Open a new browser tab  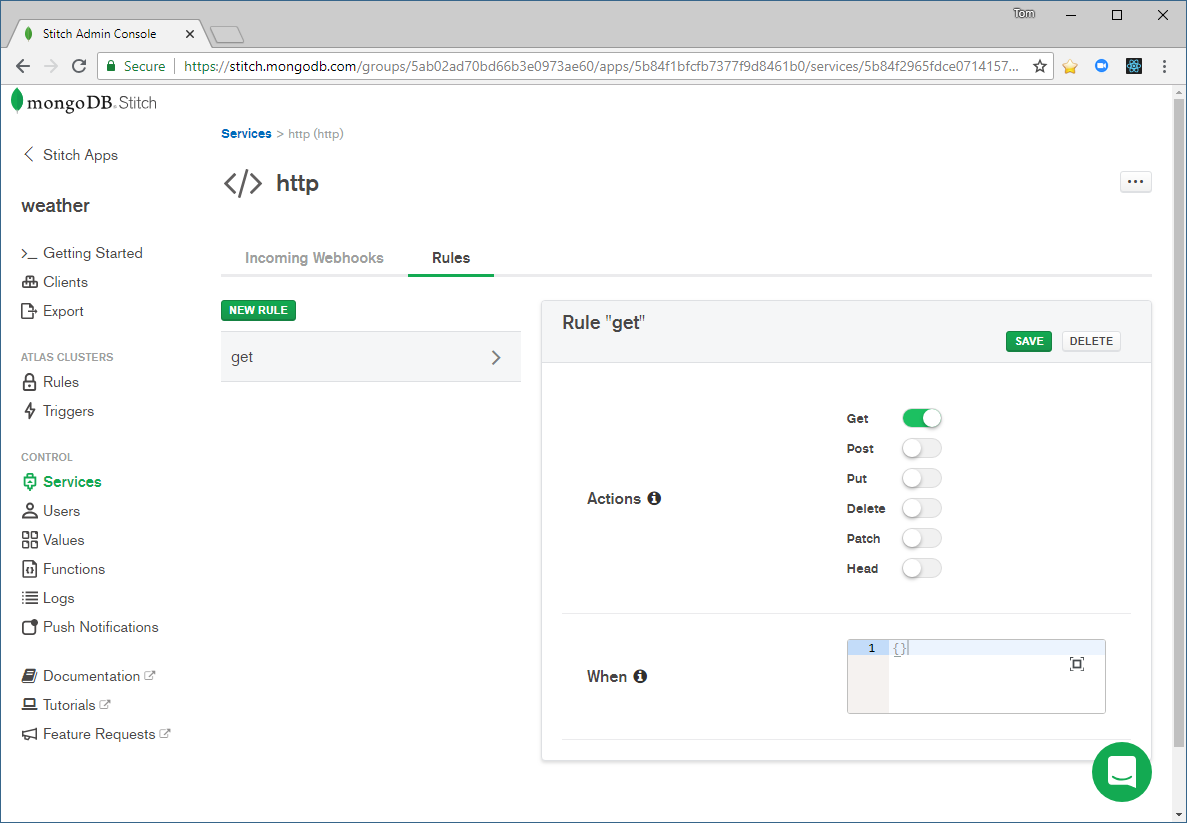[226, 35]
